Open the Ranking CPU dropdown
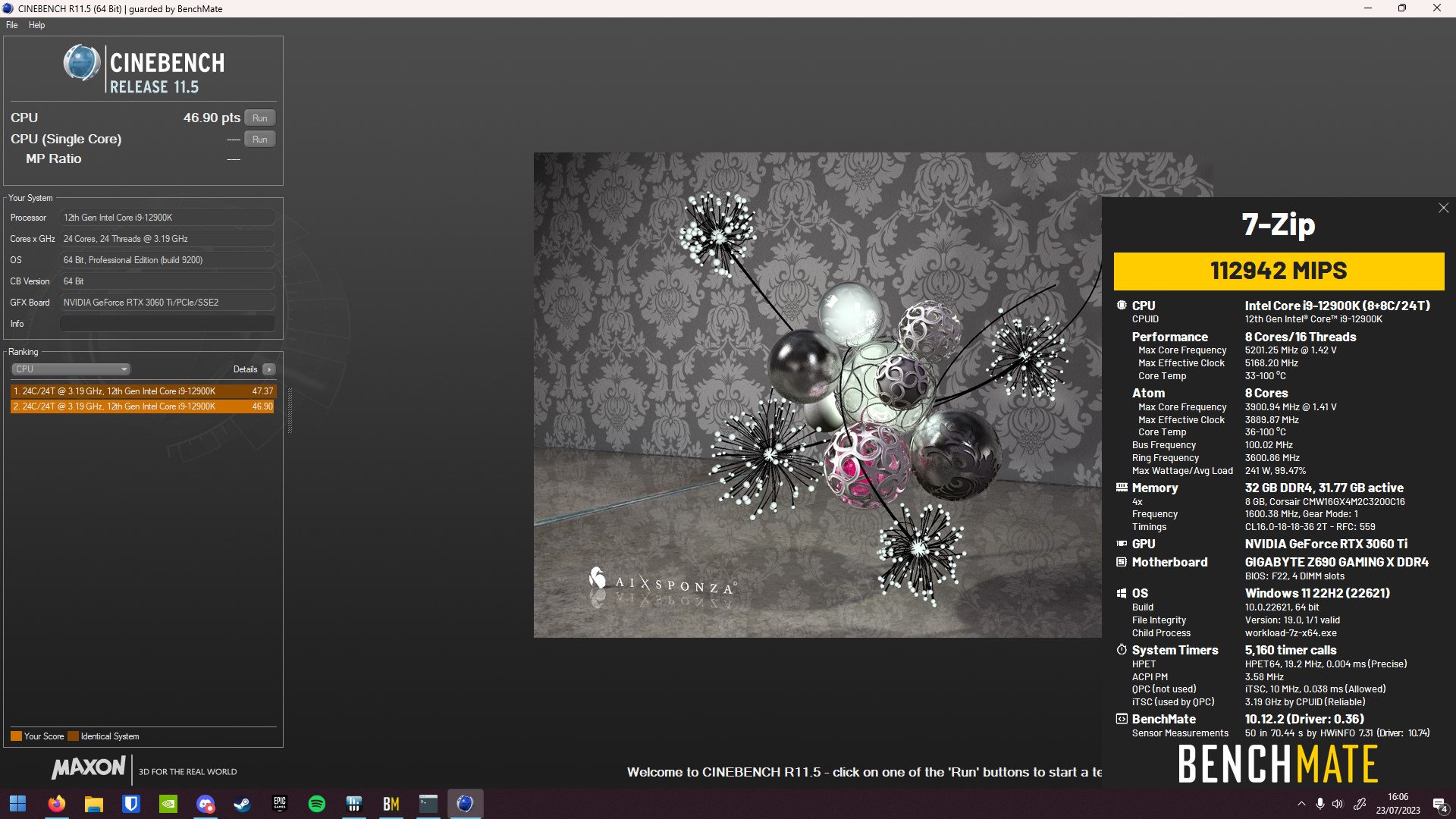This screenshot has height=819, width=1456. (x=71, y=369)
